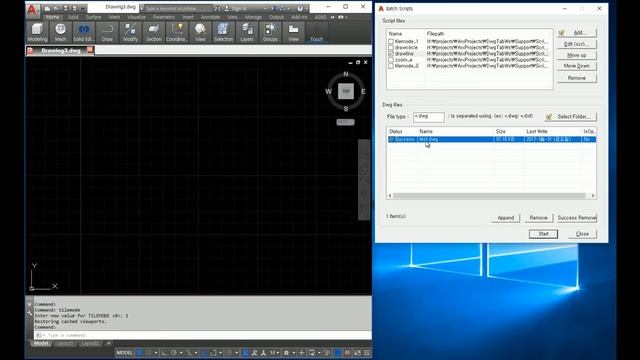The height and width of the screenshot is (360, 640).
Task: Open the Modify ribbon panel
Action: point(130,32)
